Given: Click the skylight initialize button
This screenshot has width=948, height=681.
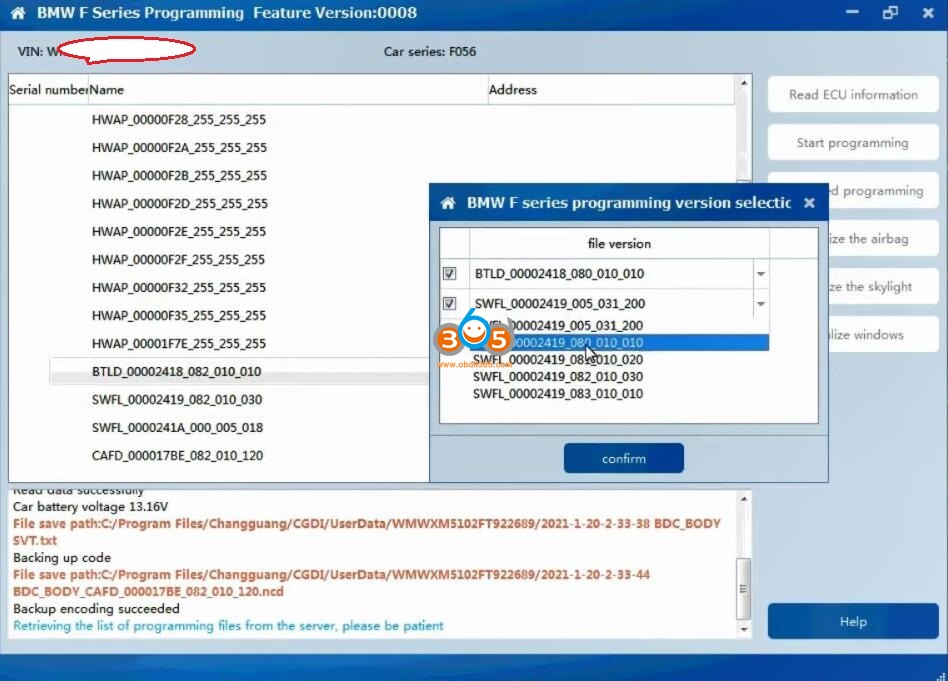Looking at the screenshot, I should click(x=883, y=287).
